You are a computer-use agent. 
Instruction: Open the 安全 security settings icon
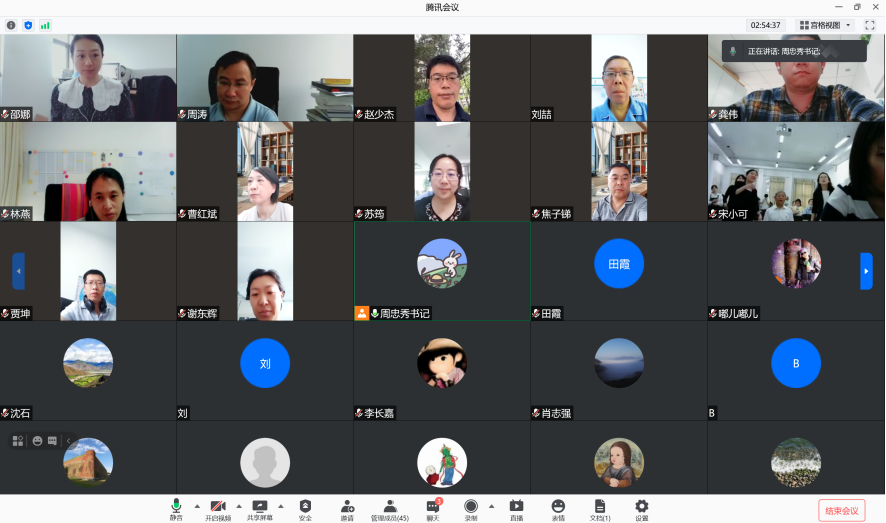pyautogui.click(x=305, y=508)
